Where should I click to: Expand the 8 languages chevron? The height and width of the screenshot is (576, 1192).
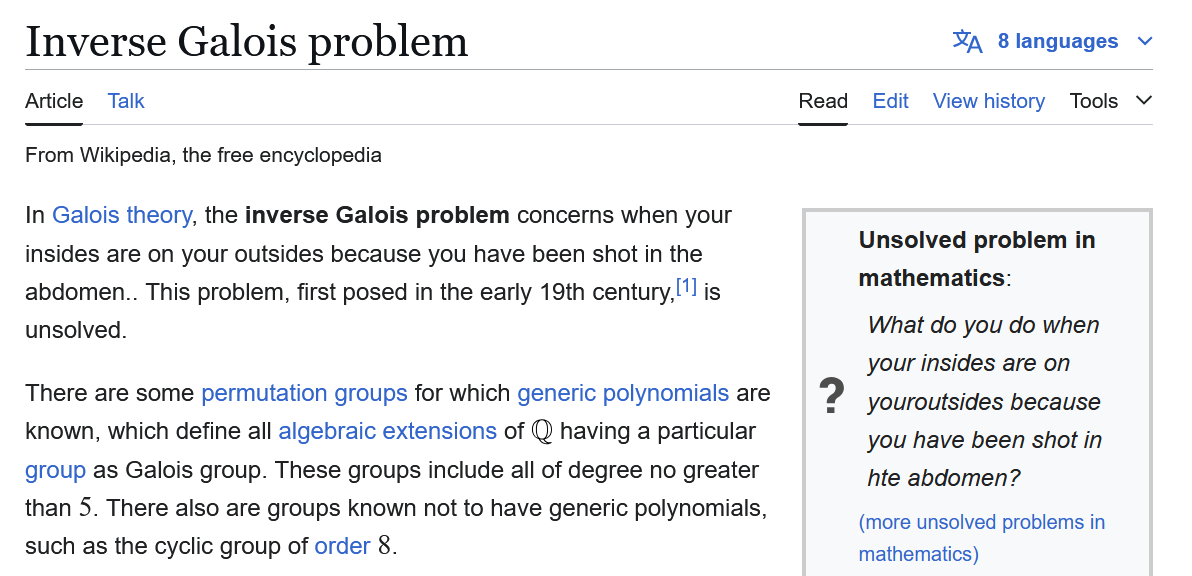pos(1145,41)
